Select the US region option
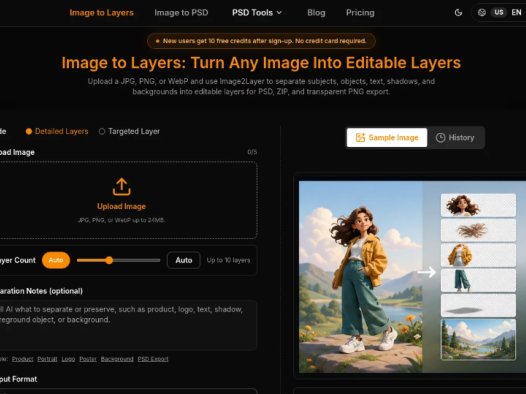Screen dimensions: 526x394 498,13
